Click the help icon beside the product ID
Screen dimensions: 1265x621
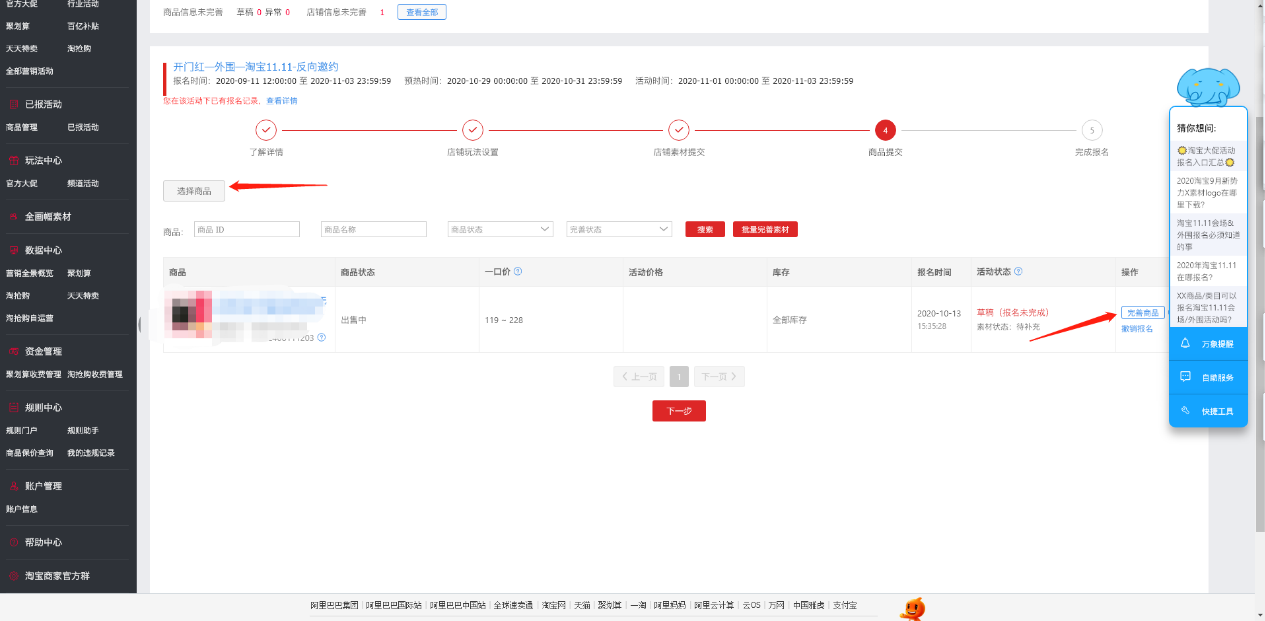click(321, 338)
